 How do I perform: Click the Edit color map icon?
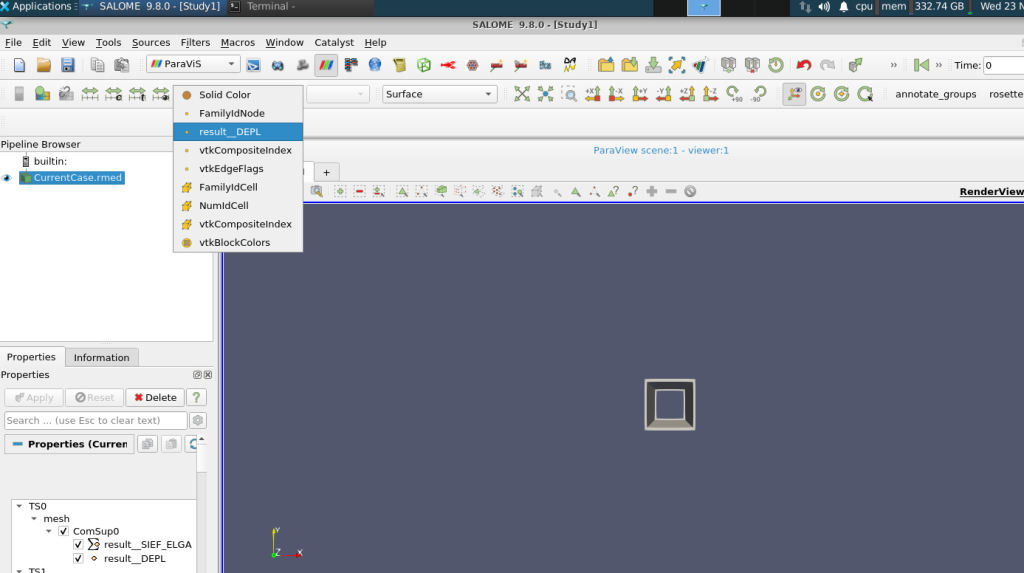pos(42,94)
